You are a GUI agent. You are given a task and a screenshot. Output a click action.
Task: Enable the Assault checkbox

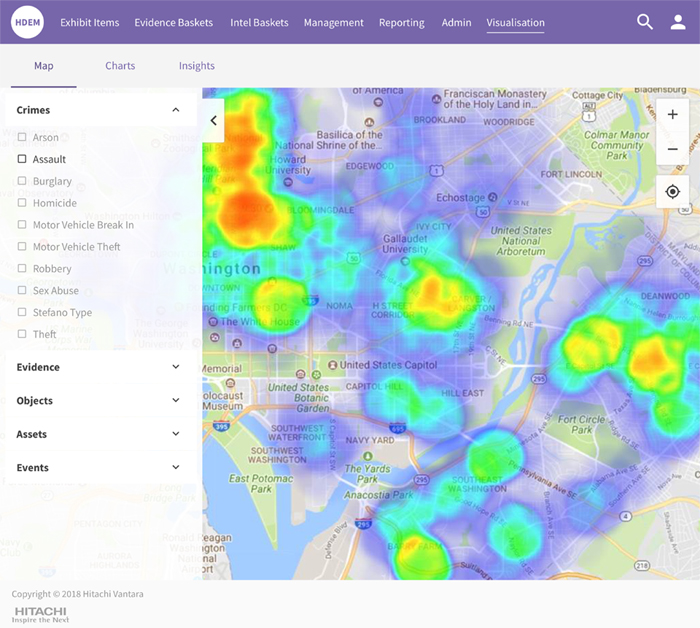tap(22, 159)
